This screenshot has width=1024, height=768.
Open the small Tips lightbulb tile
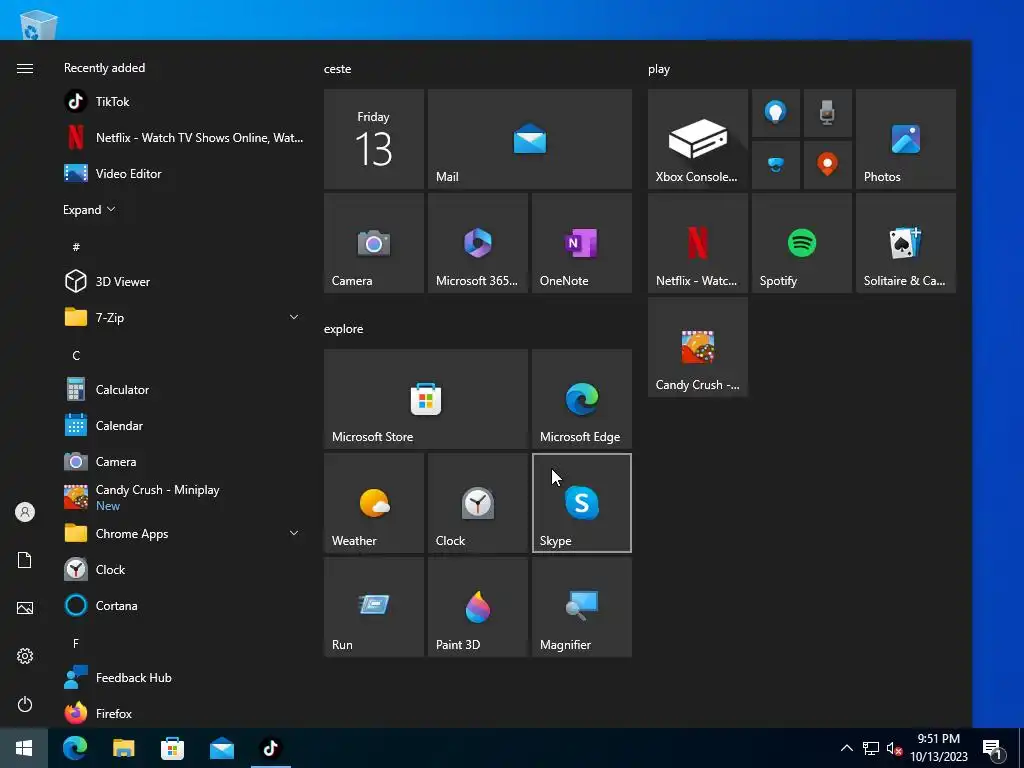775,113
